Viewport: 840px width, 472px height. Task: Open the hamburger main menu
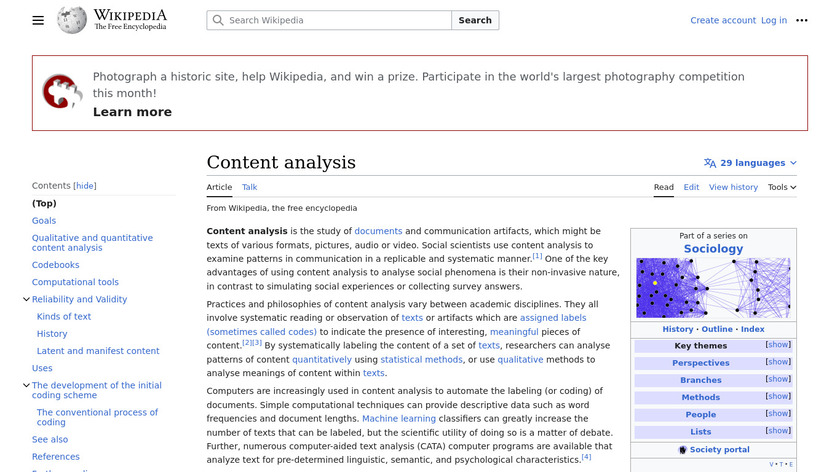38,20
